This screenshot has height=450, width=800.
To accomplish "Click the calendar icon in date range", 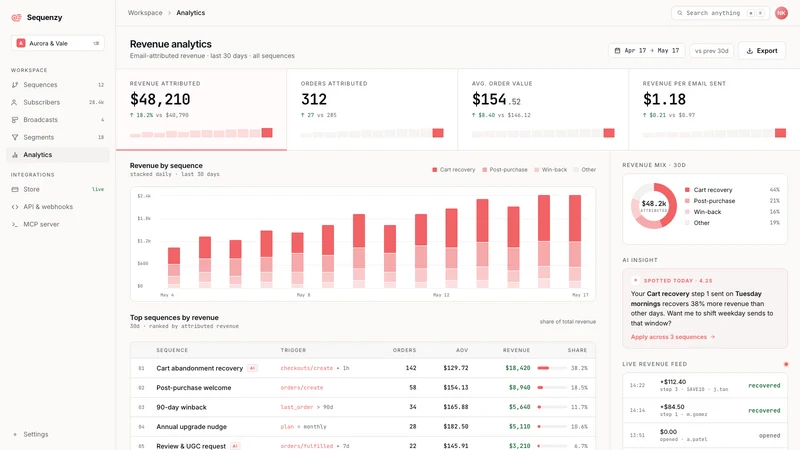I will pos(617,51).
